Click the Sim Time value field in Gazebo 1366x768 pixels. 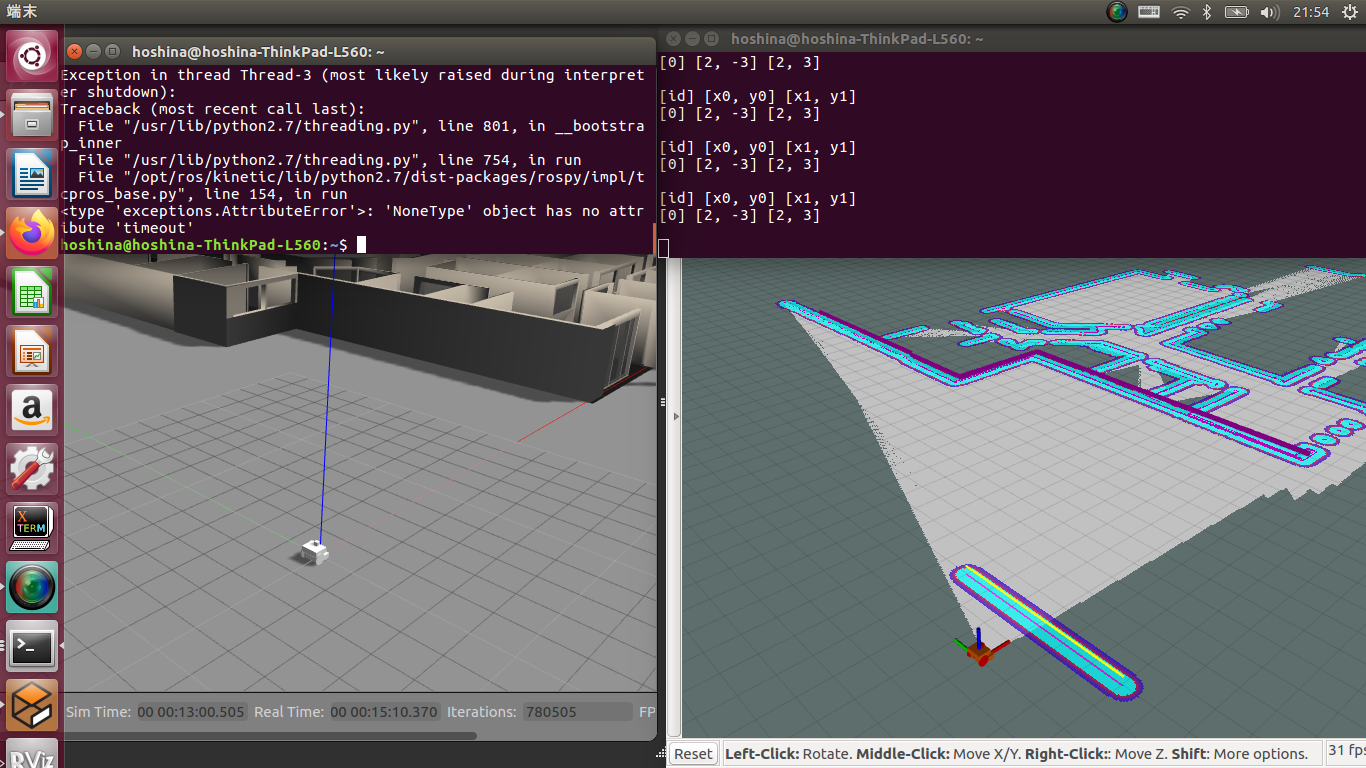pos(191,712)
